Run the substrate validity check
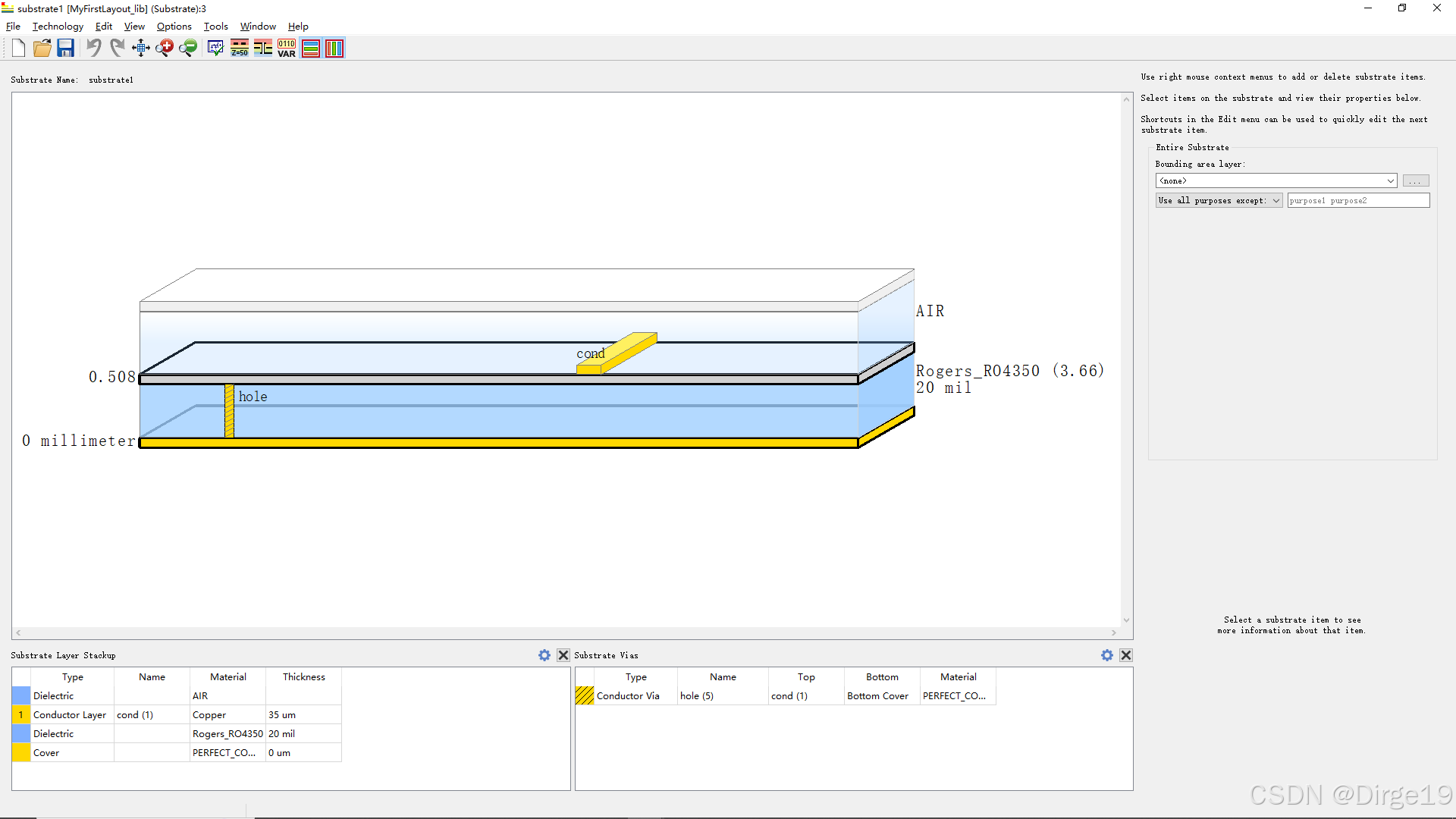The width and height of the screenshot is (1456, 819). coord(215,48)
